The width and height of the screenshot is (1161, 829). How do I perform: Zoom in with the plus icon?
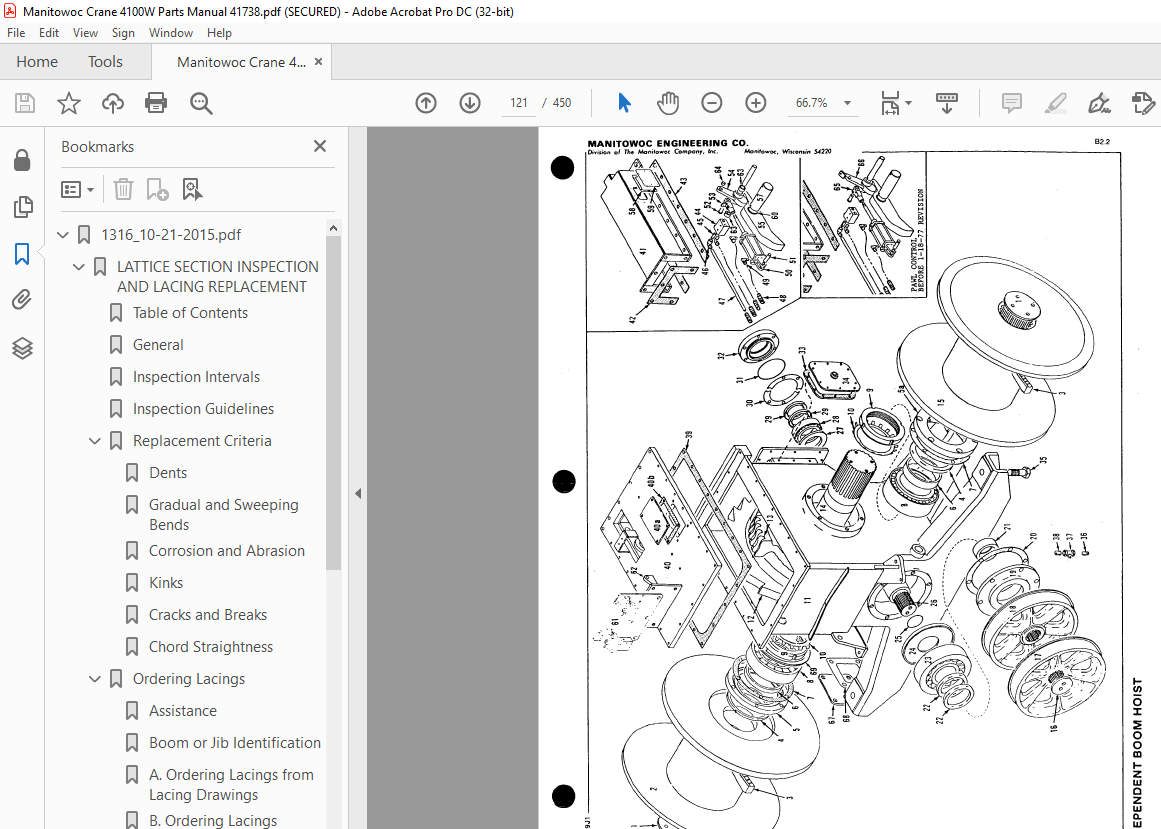point(755,103)
